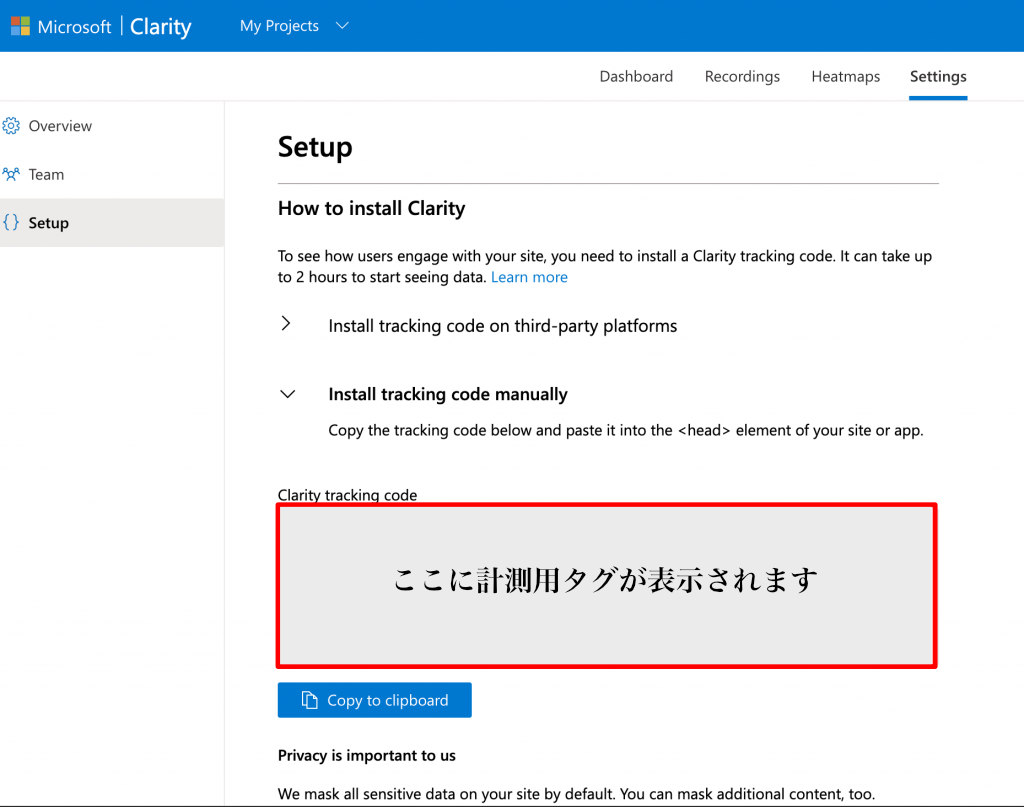The height and width of the screenshot is (807, 1024).
Task: Click Install tracking code manually heading
Action: click(447, 394)
